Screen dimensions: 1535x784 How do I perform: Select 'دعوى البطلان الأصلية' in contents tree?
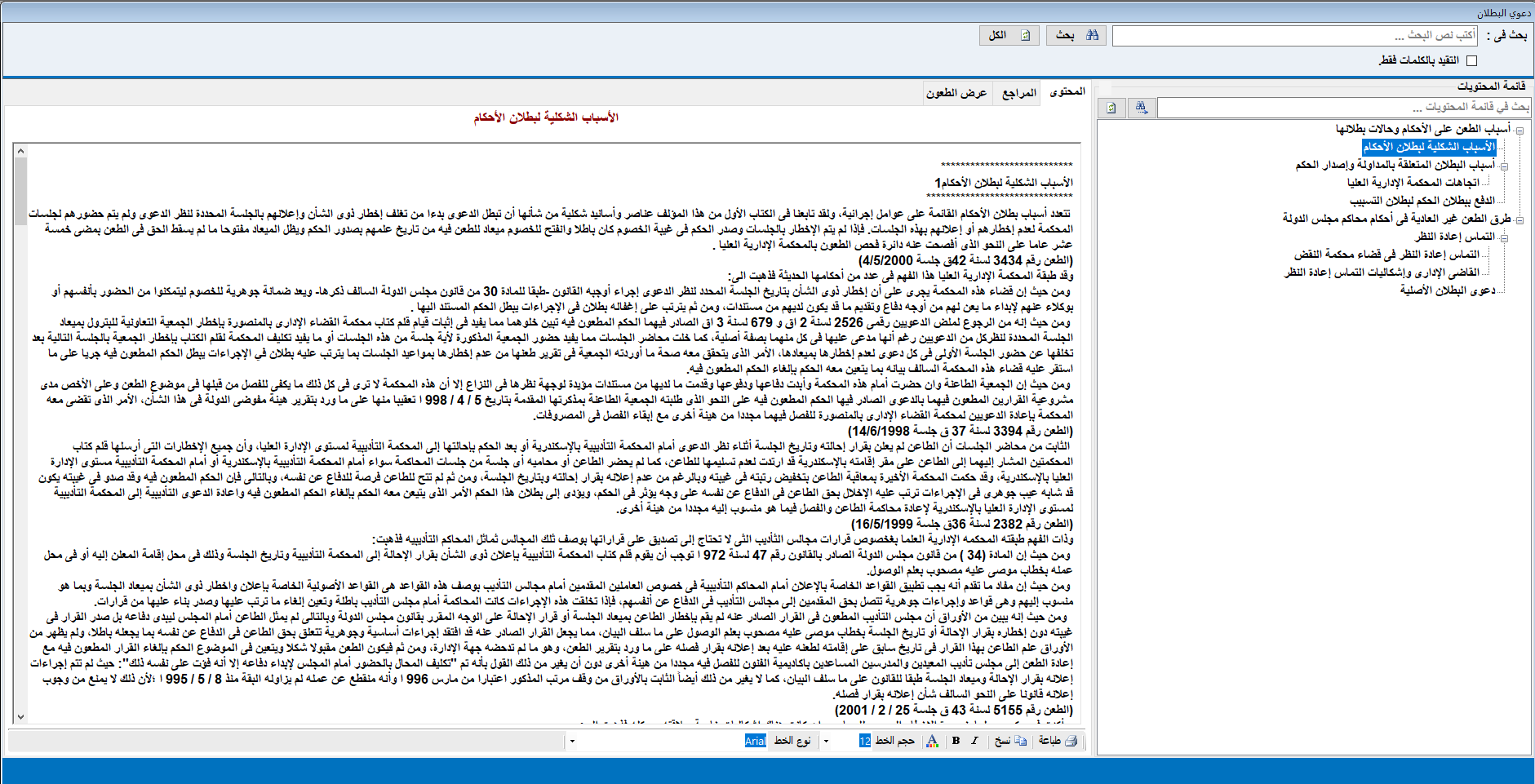[1447, 290]
